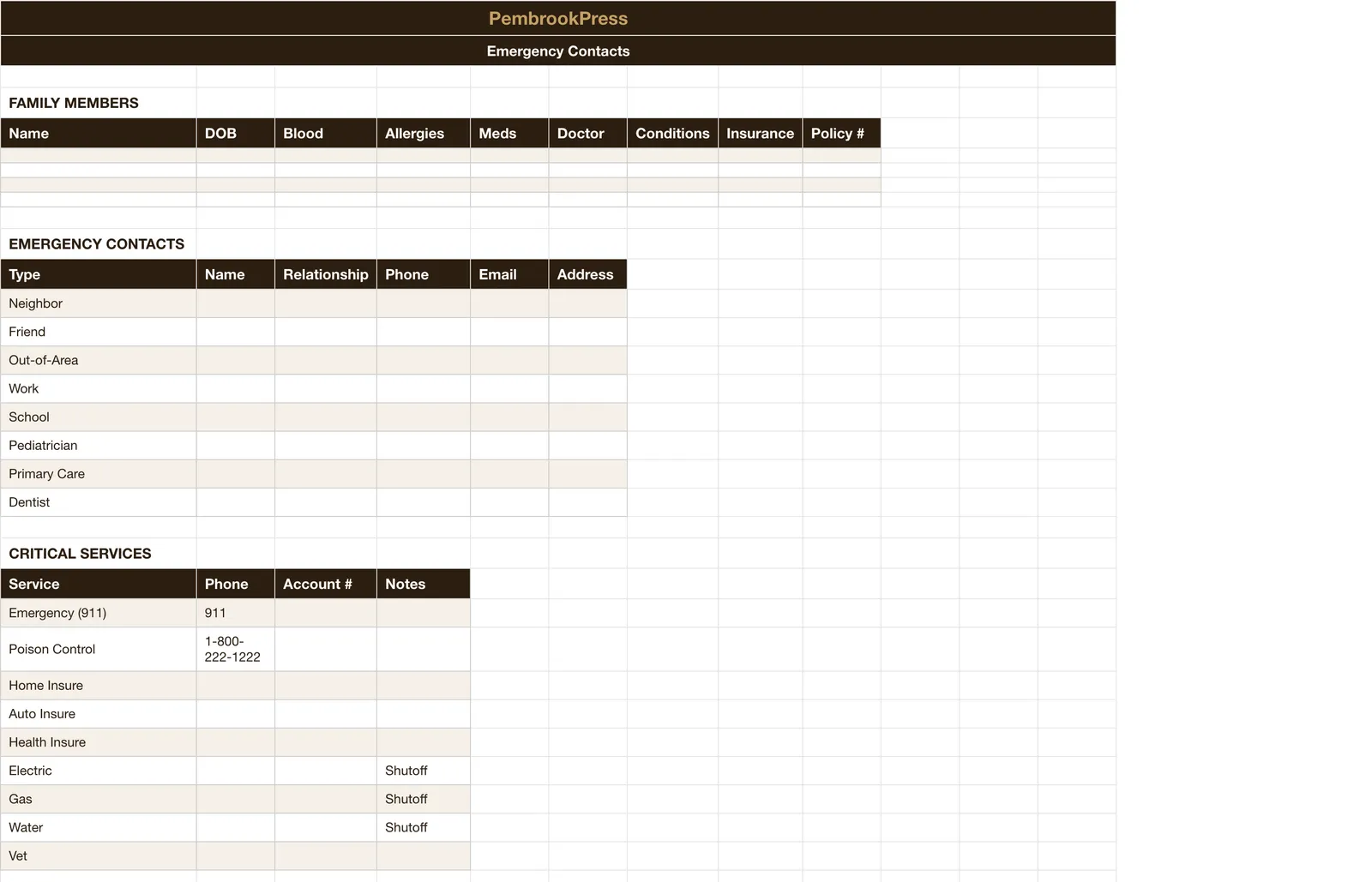Click the Insurance column header

[x=760, y=133]
